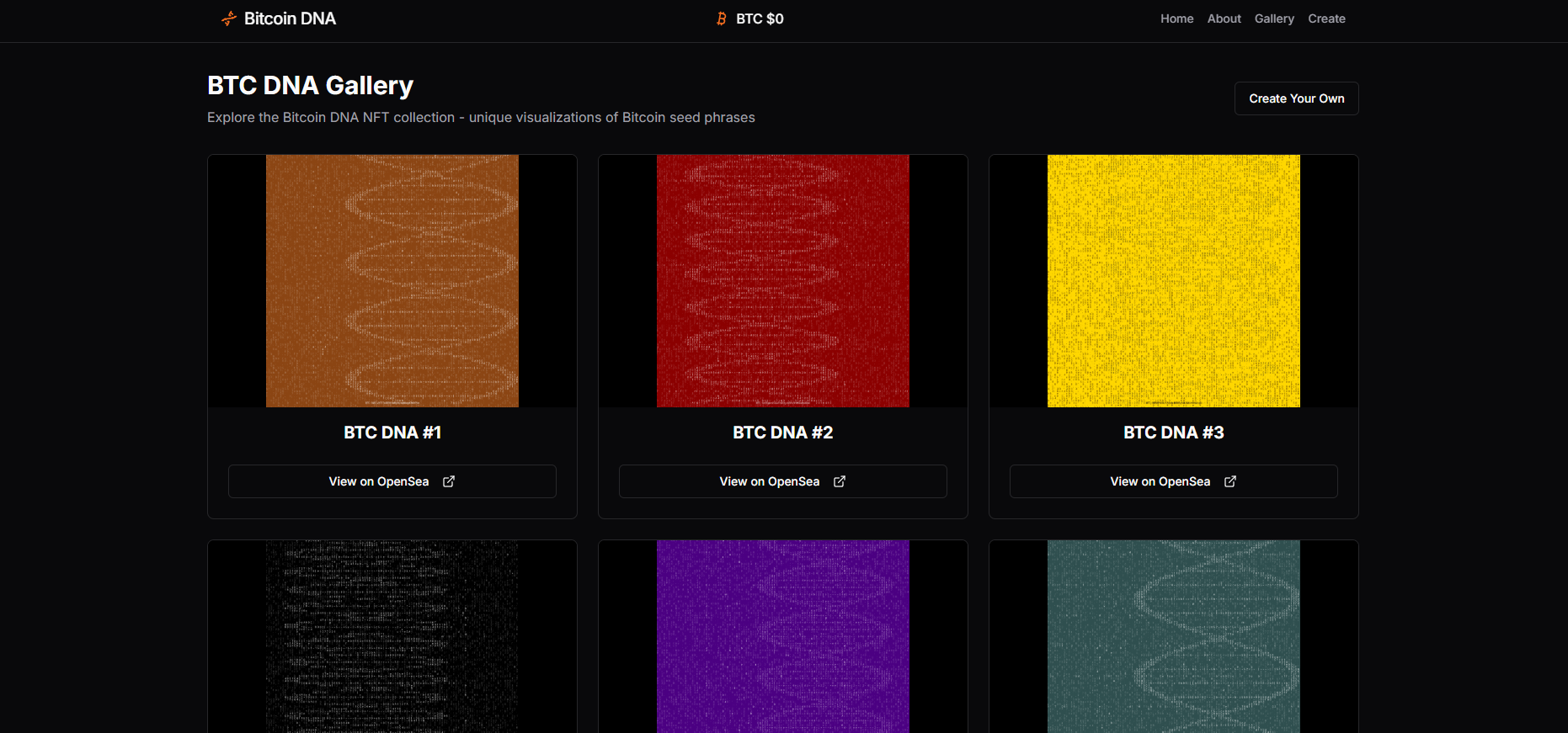This screenshot has width=1568, height=733.
Task: Open the About navigation link
Action: tap(1224, 19)
